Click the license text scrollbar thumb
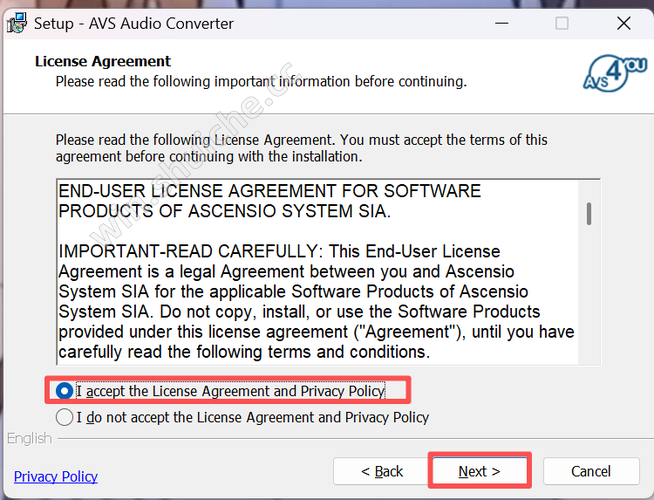Viewport: 654px width, 500px height. coord(589,213)
